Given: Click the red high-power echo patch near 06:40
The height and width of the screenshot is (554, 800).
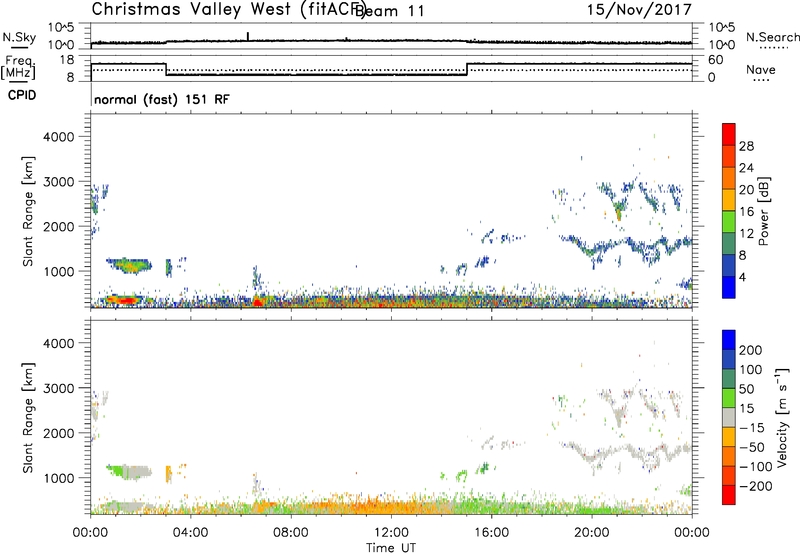Looking at the screenshot, I should (258, 302).
